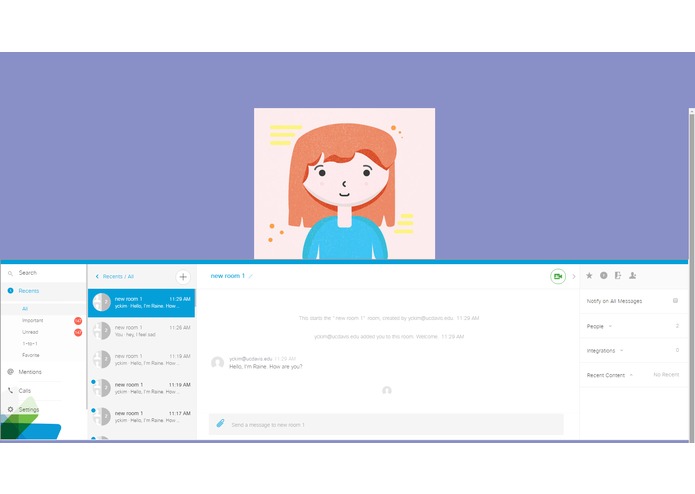Image resolution: width=695 pixels, height=494 pixels.
Task: Open Calls in the sidebar
Action: tap(25, 390)
